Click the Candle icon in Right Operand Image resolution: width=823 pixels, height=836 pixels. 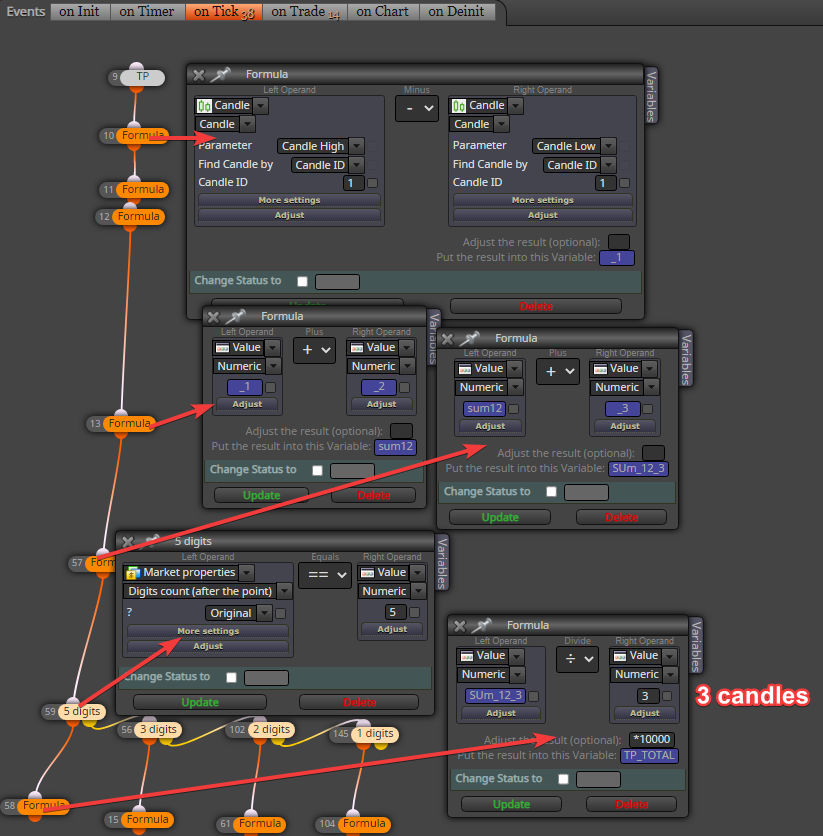(459, 106)
